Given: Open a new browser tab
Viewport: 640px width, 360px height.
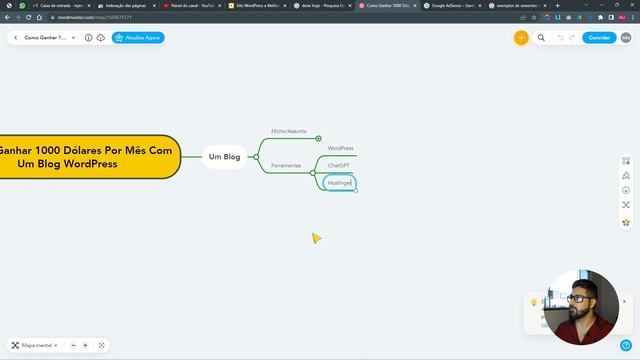Looking at the screenshot, I should 558,6.
